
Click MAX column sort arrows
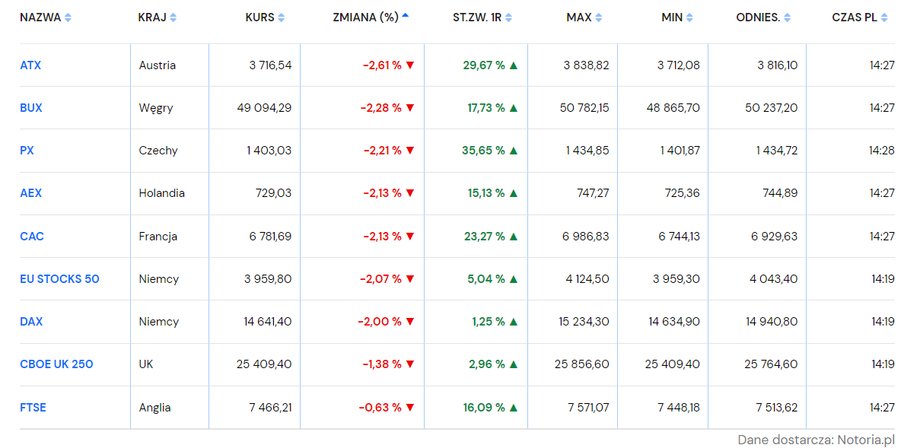pyautogui.click(x=598, y=18)
